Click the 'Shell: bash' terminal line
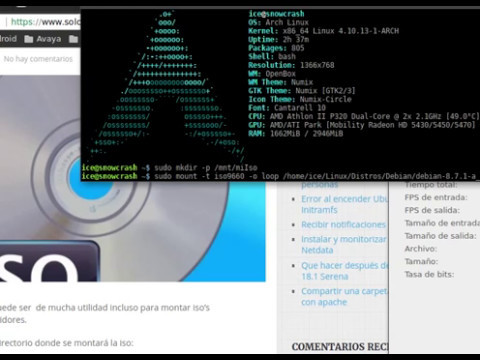The width and height of the screenshot is (480, 360). tap(272, 57)
